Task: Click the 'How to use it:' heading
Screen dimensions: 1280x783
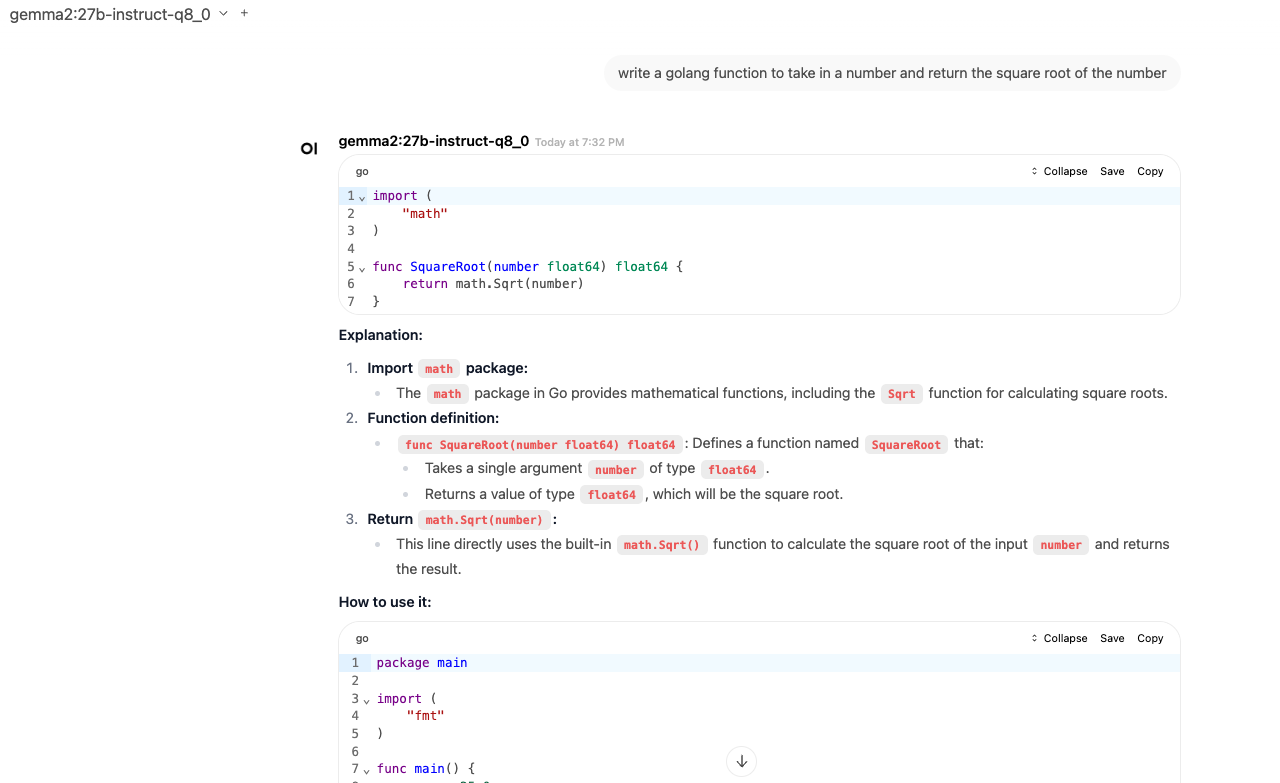Action: [385, 602]
